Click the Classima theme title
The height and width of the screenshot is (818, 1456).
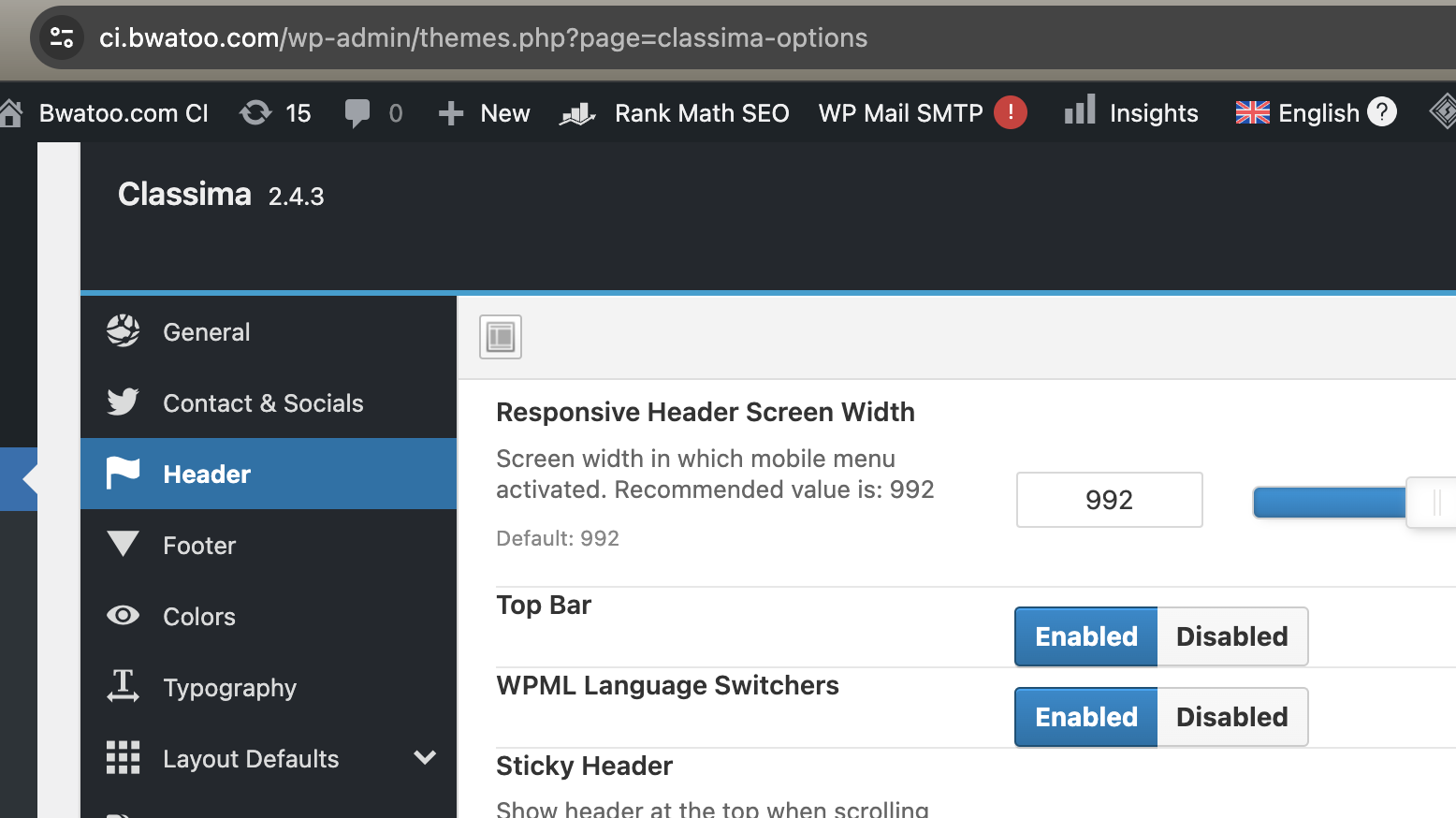click(184, 194)
